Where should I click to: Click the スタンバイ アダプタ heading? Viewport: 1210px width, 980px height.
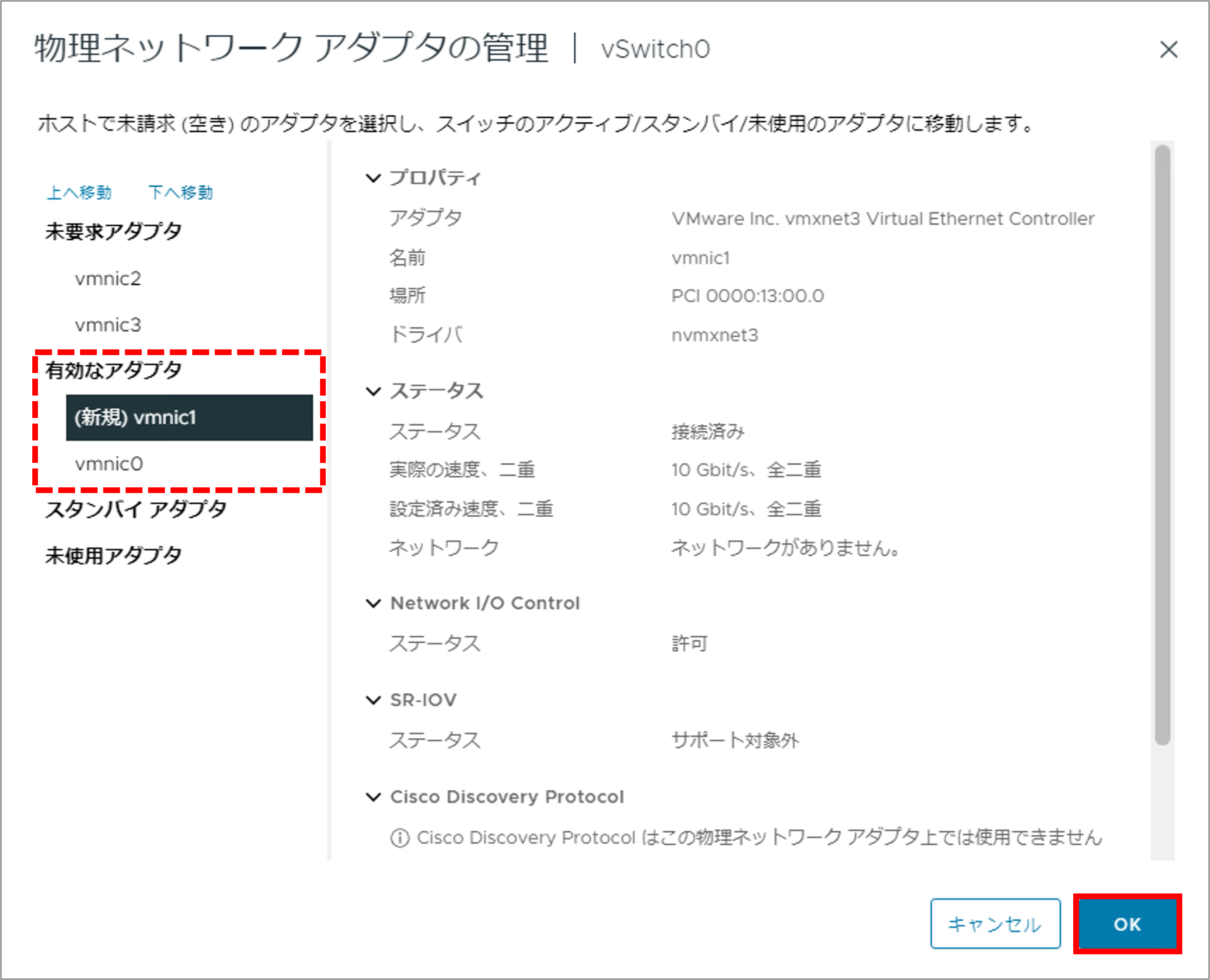(136, 509)
